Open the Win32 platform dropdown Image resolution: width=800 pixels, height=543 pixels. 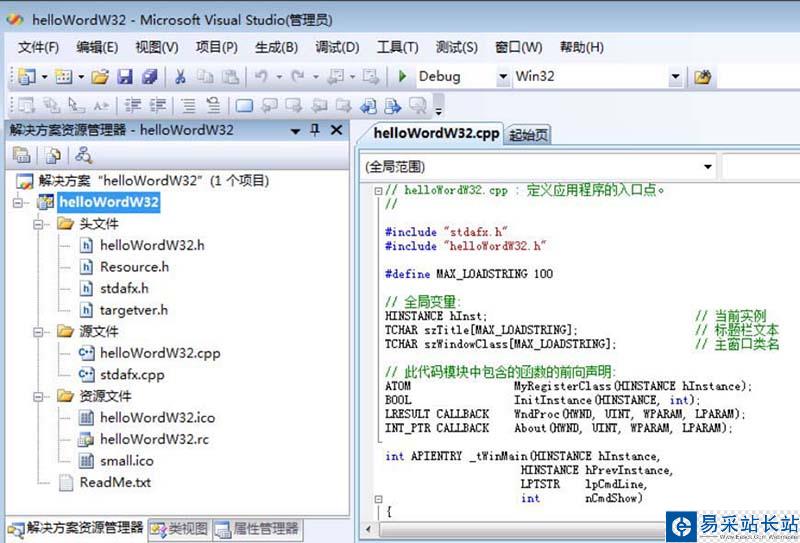click(675, 77)
